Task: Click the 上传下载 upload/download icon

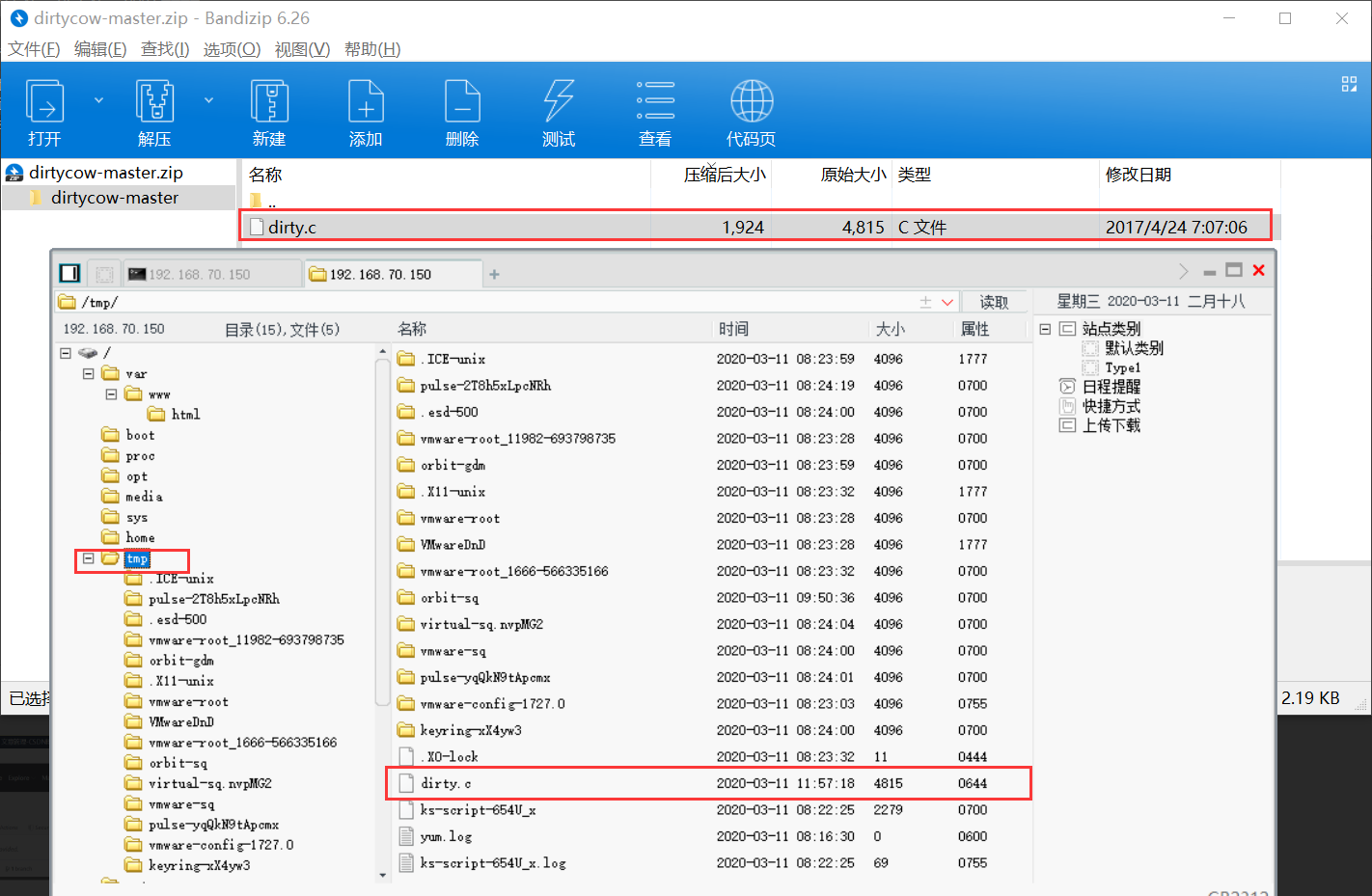Action: tap(1067, 425)
